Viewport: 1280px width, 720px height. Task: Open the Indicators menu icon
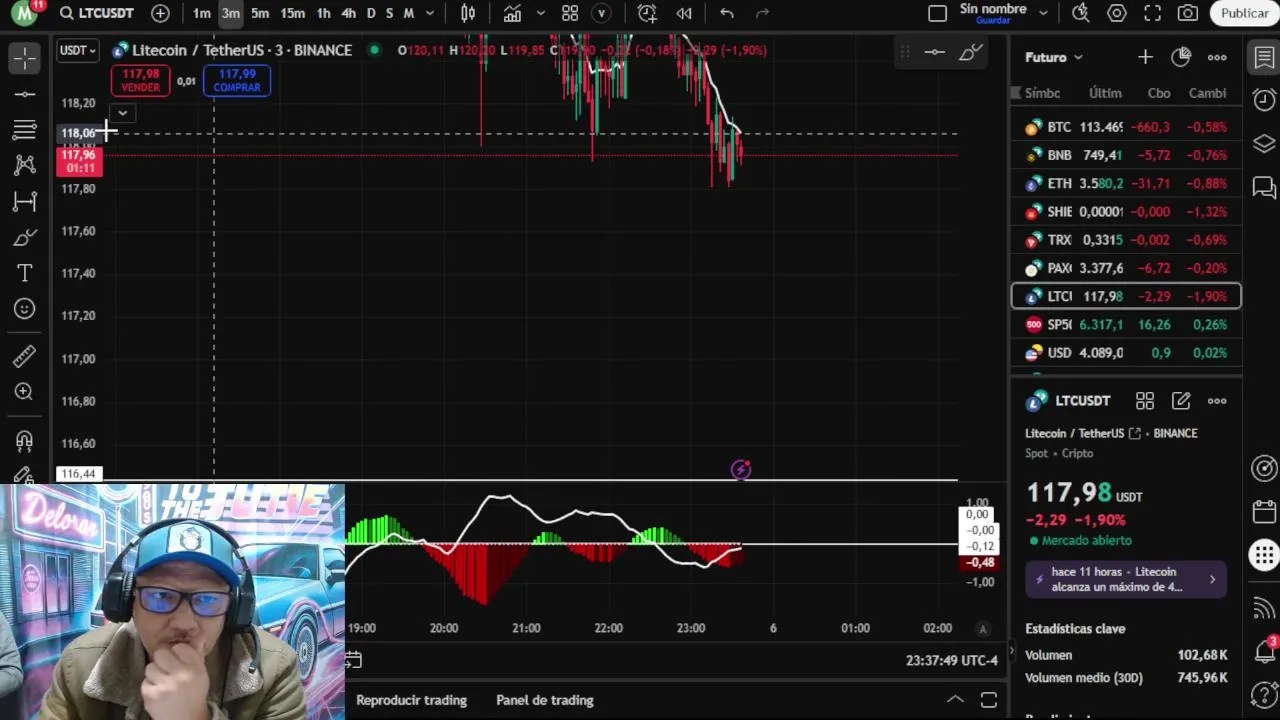point(512,13)
